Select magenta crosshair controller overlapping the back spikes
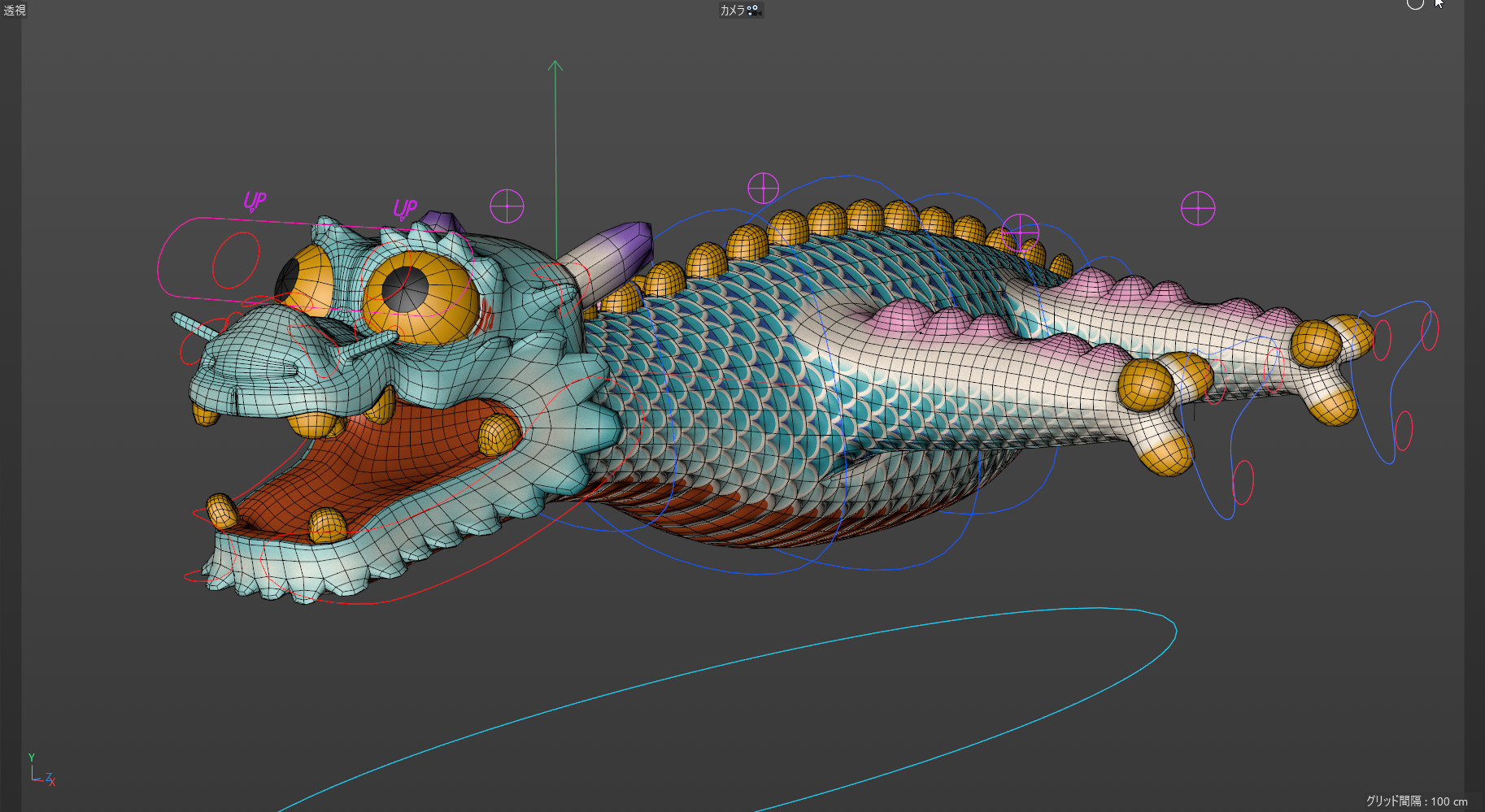Screen dimensions: 1485x812 click(x=1020, y=232)
